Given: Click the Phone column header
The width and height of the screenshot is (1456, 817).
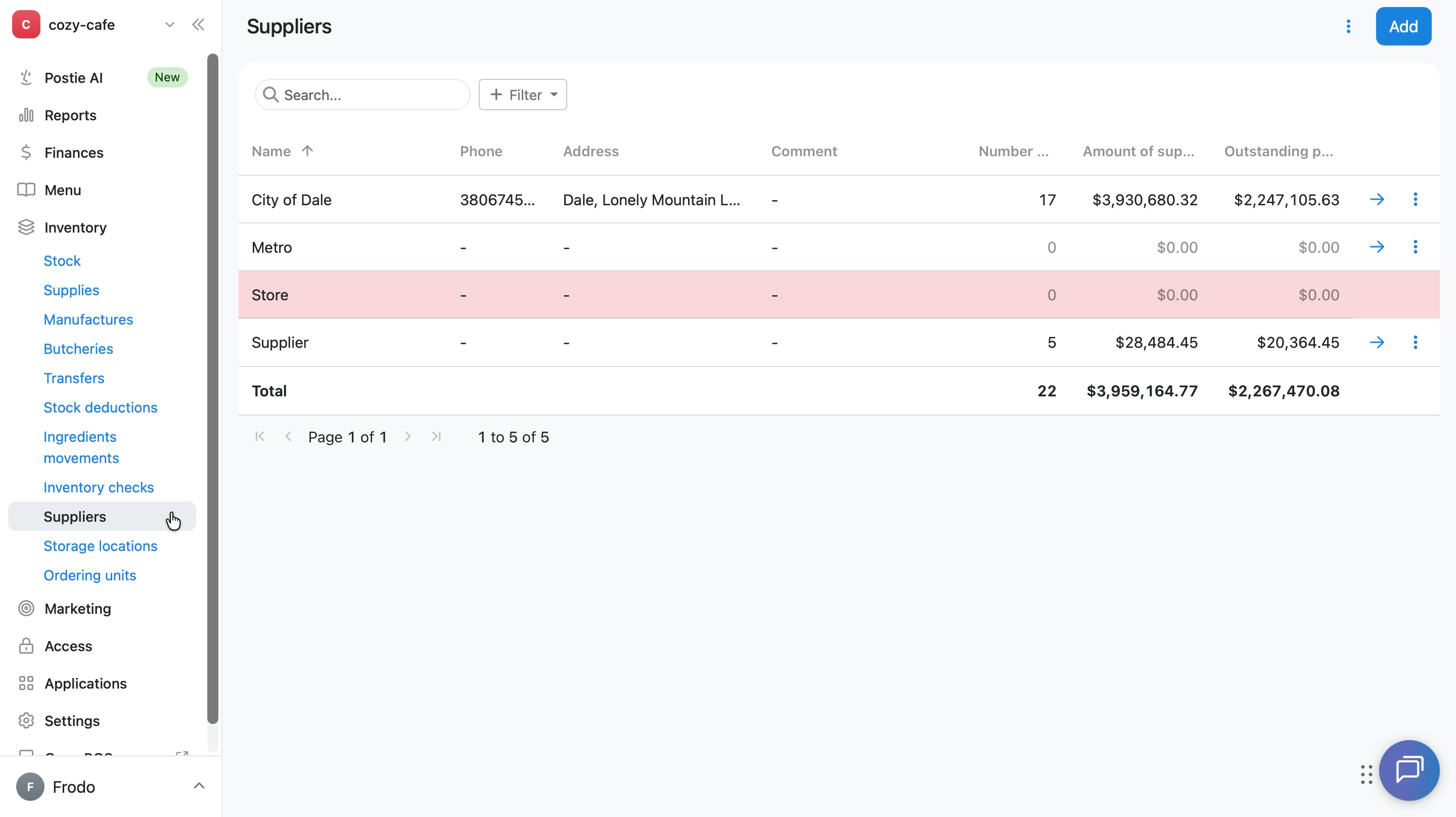Looking at the screenshot, I should coord(481,151).
